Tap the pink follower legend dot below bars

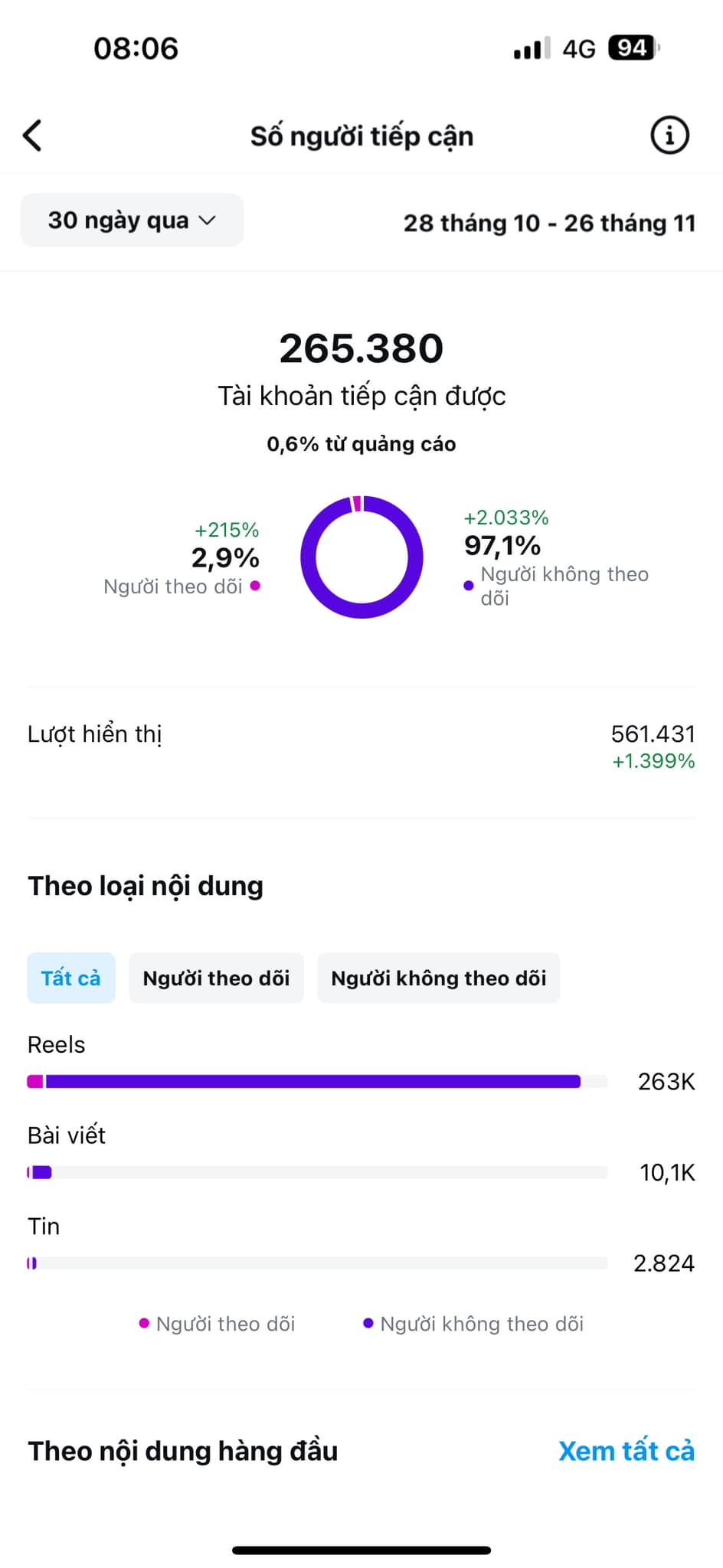pos(144,1323)
